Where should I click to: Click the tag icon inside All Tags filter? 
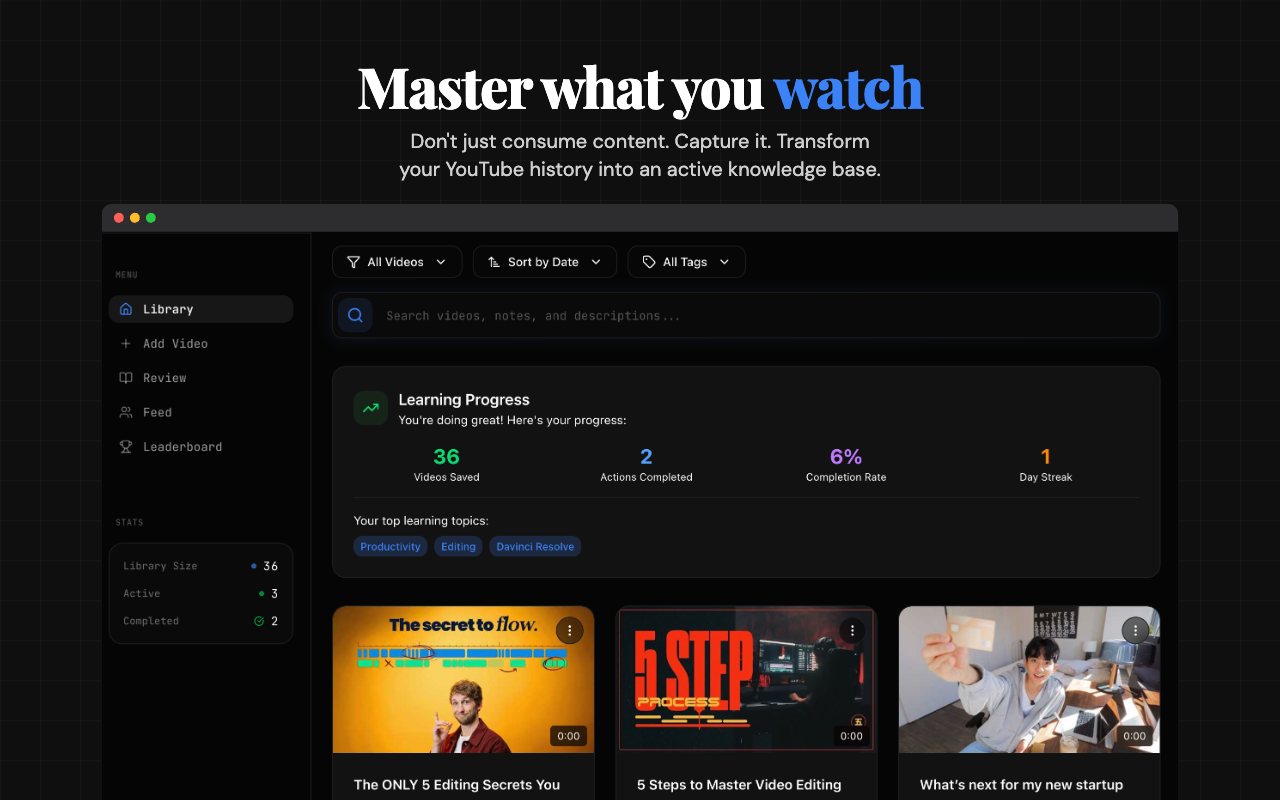647,261
